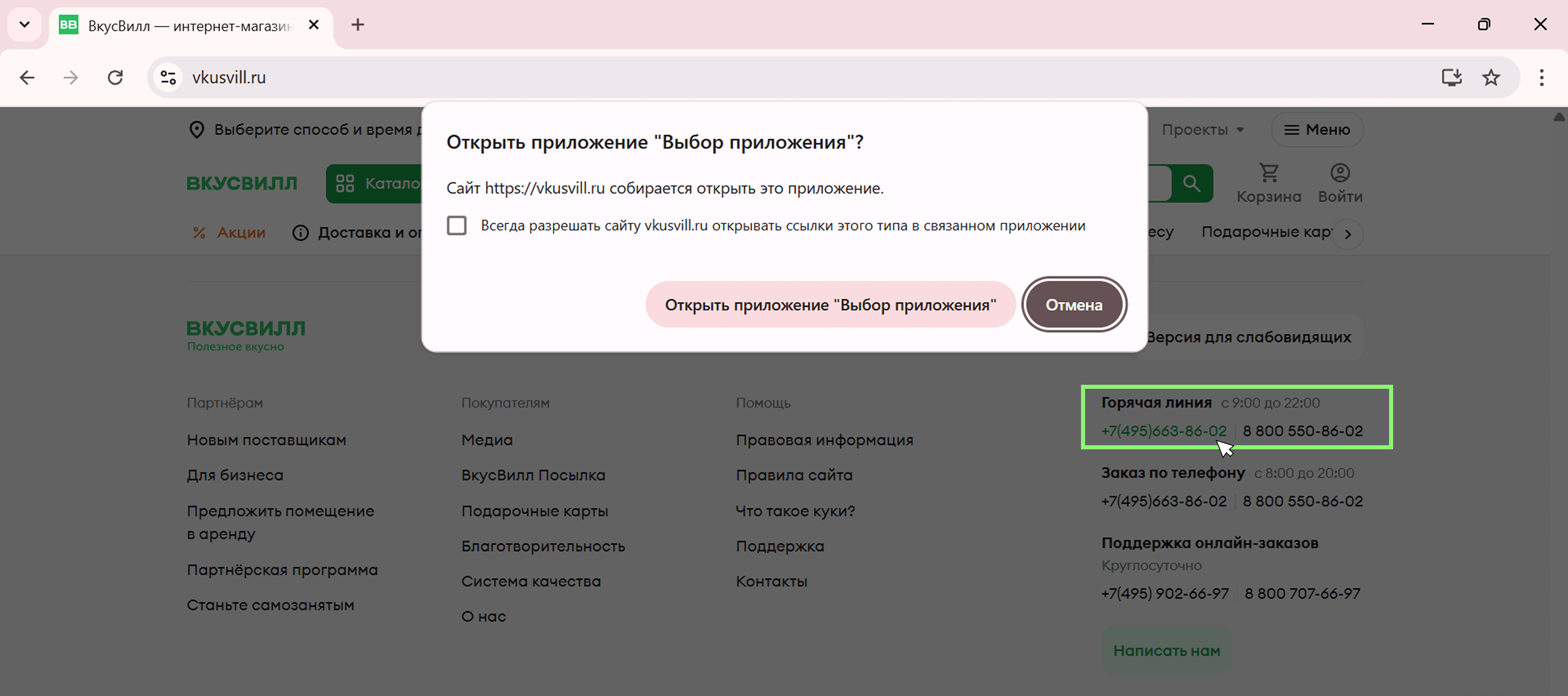1568x696 pixels.
Task: Open the О нас link
Action: [484, 617]
